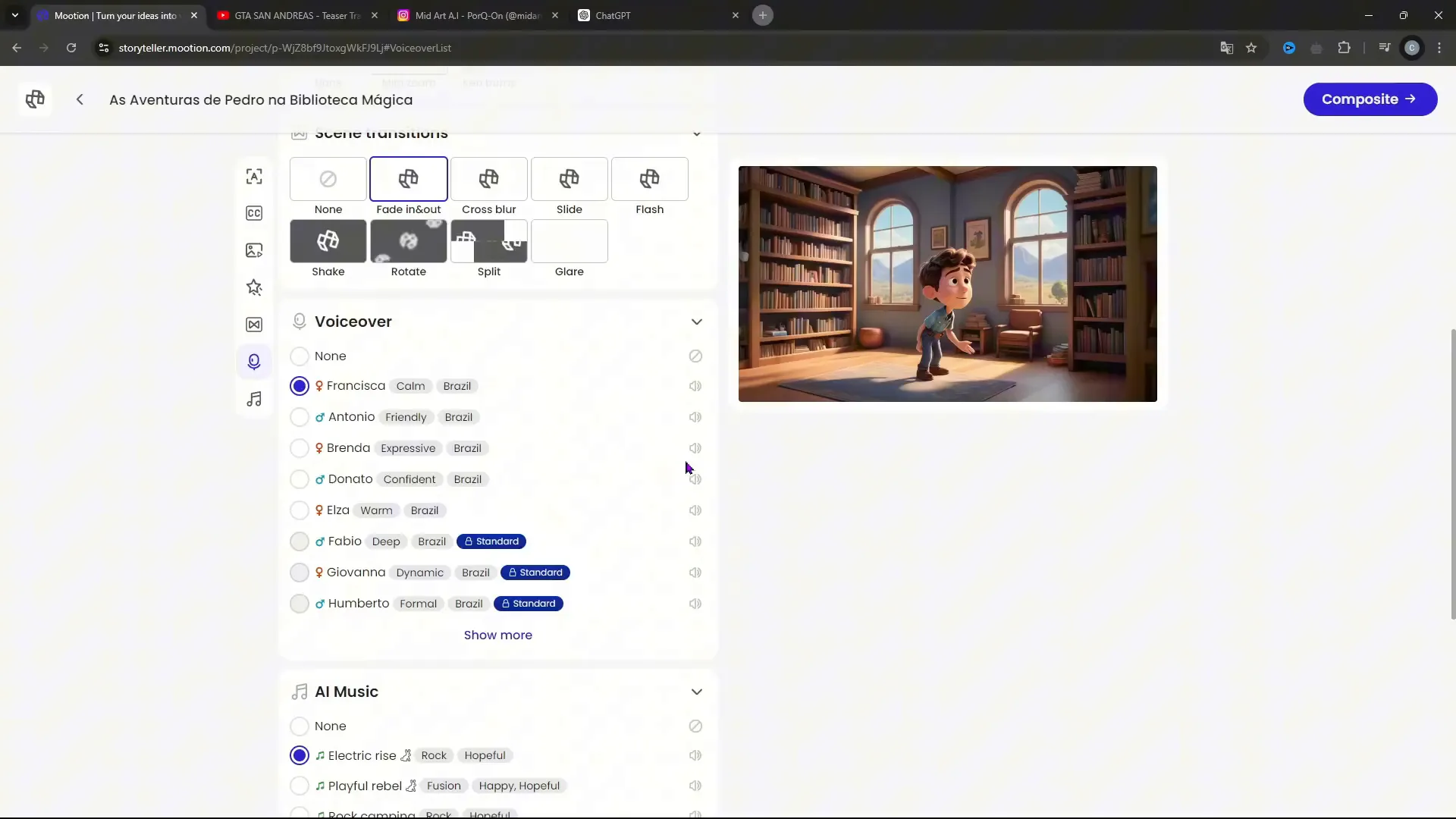The image size is (1456, 819).
Task: Open browser extensions puzzle icon
Action: point(1344,48)
